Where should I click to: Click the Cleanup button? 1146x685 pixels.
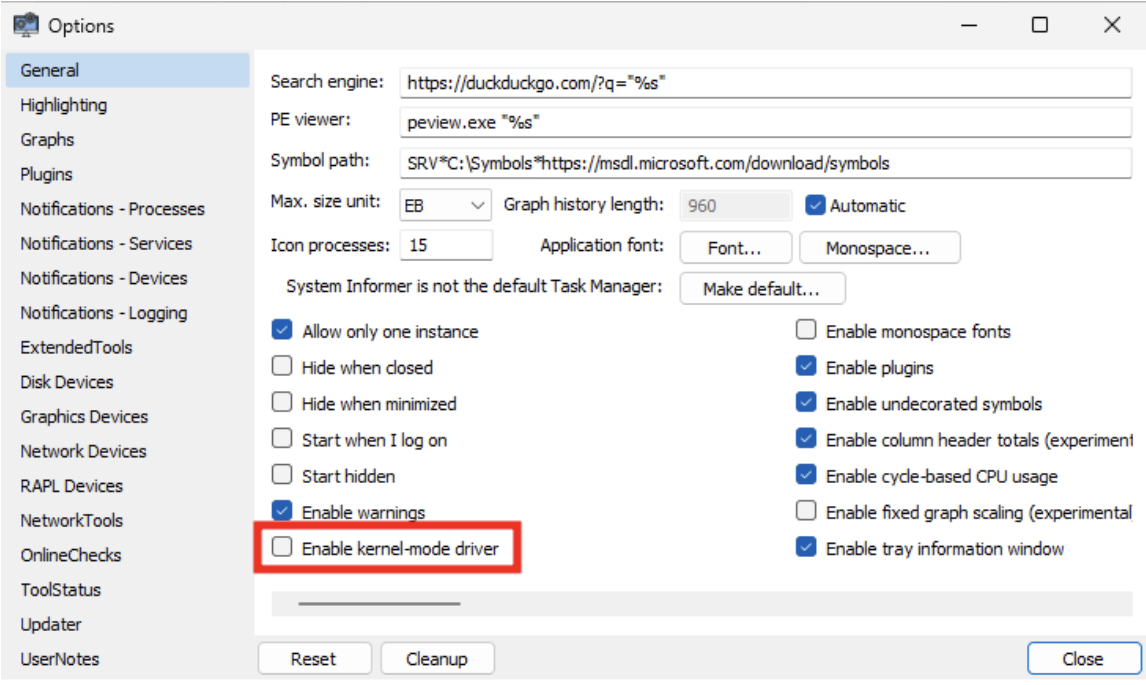pyautogui.click(x=436, y=659)
